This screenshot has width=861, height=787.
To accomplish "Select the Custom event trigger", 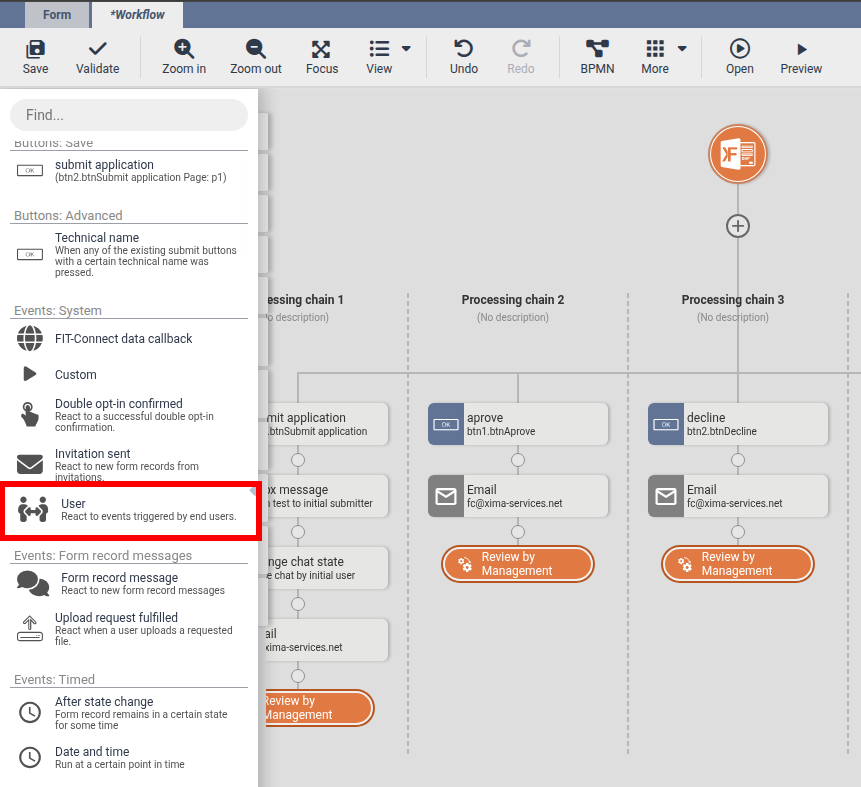I will 129,375.
